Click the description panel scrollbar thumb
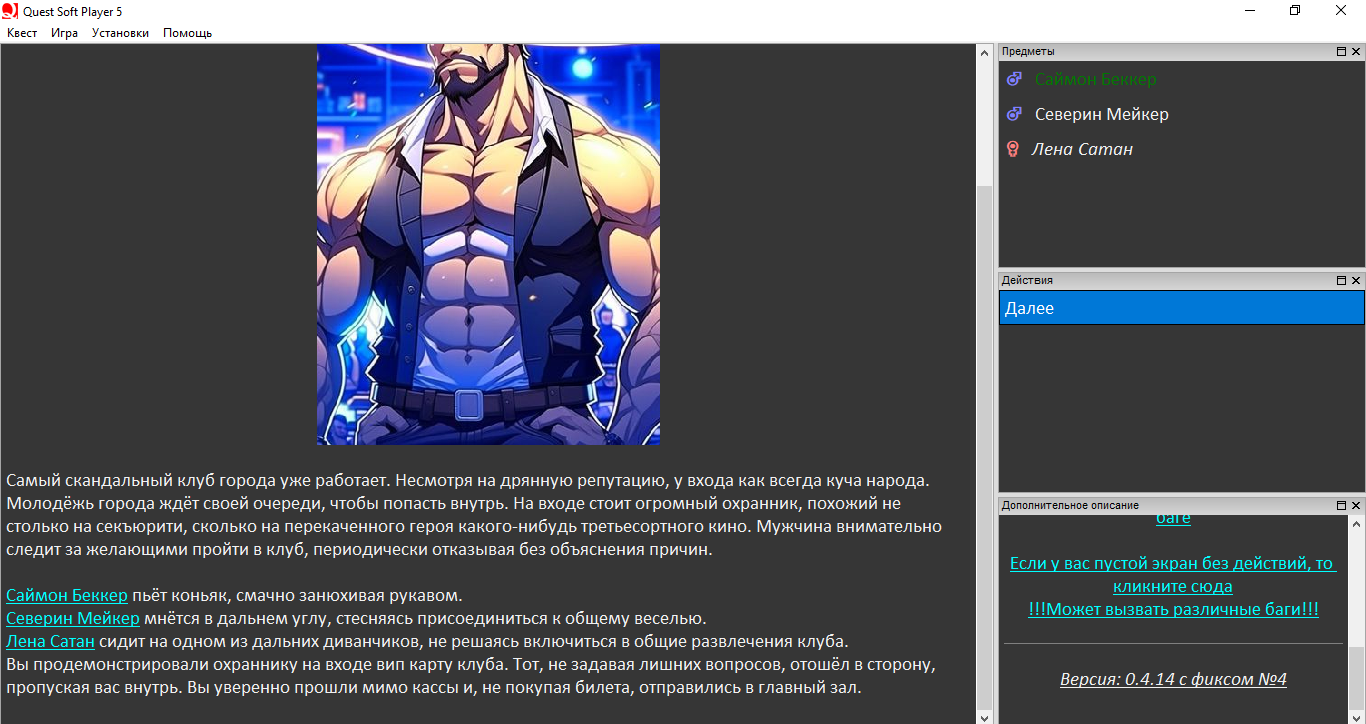Screen dimensions: 1366x724 pos(1356,677)
